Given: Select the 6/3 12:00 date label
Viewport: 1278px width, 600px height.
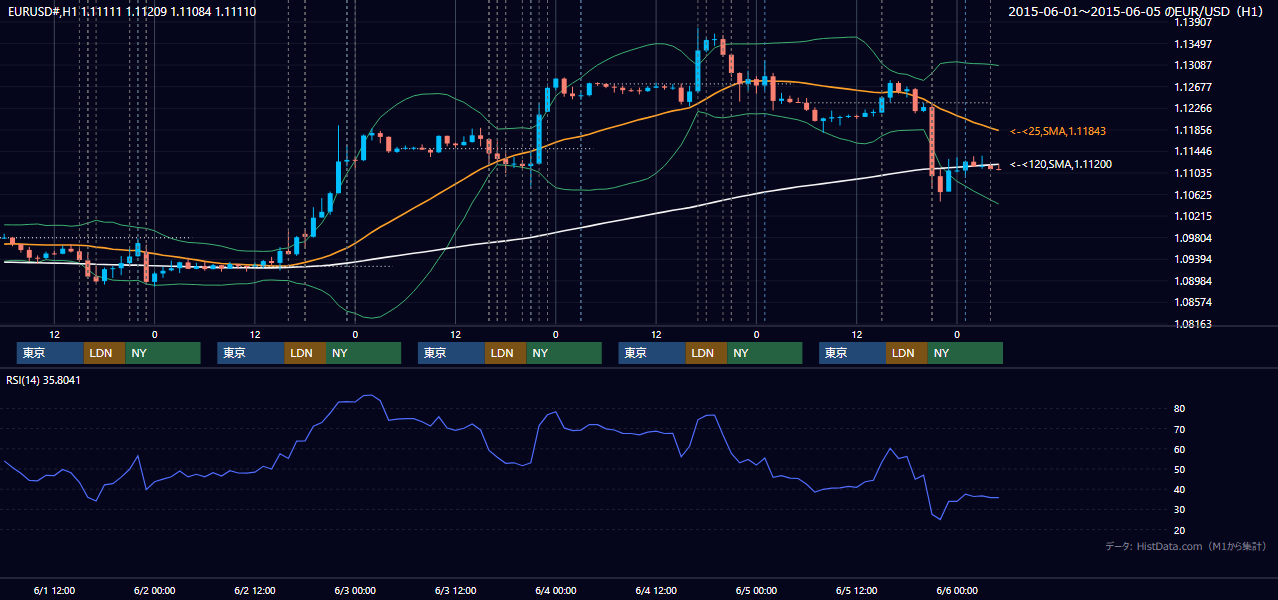Looking at the screenshot, I should 455,590.
